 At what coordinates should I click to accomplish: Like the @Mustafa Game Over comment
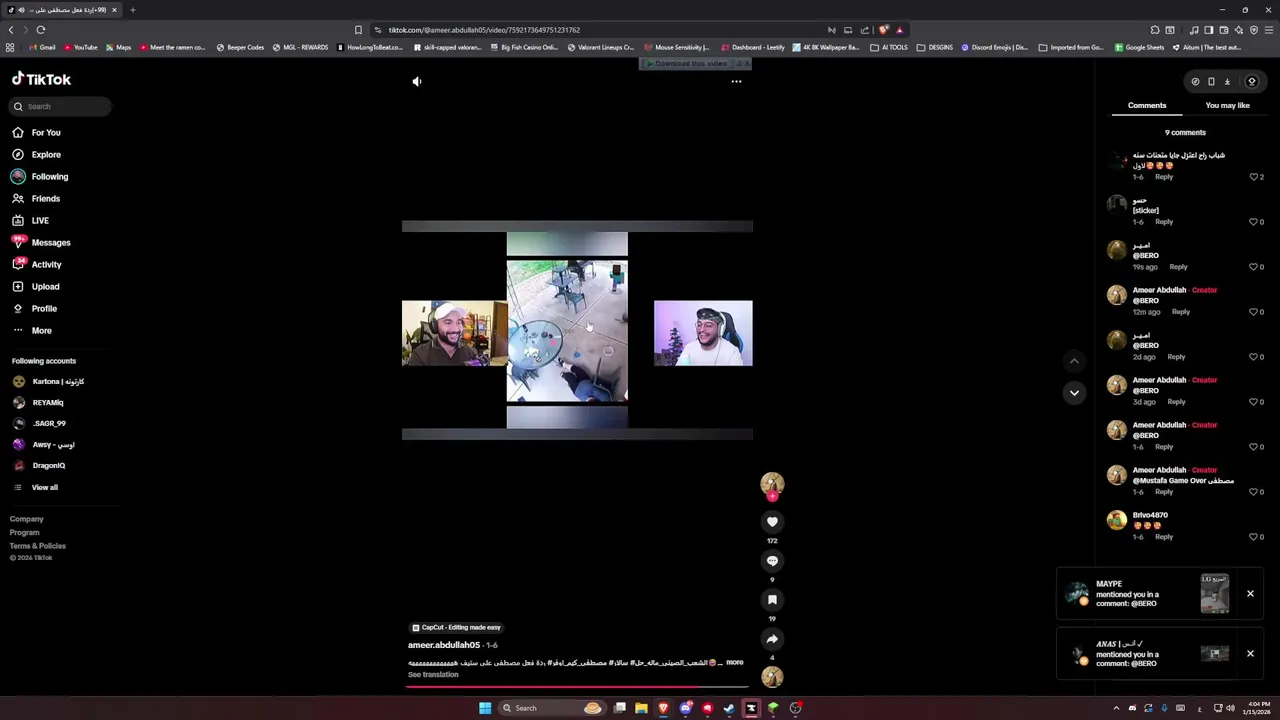coord(1254,492)
